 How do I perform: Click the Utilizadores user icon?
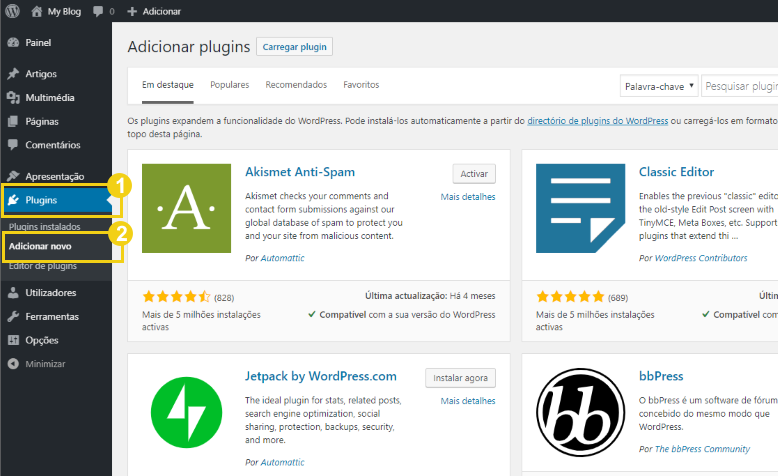pos(13,293)
